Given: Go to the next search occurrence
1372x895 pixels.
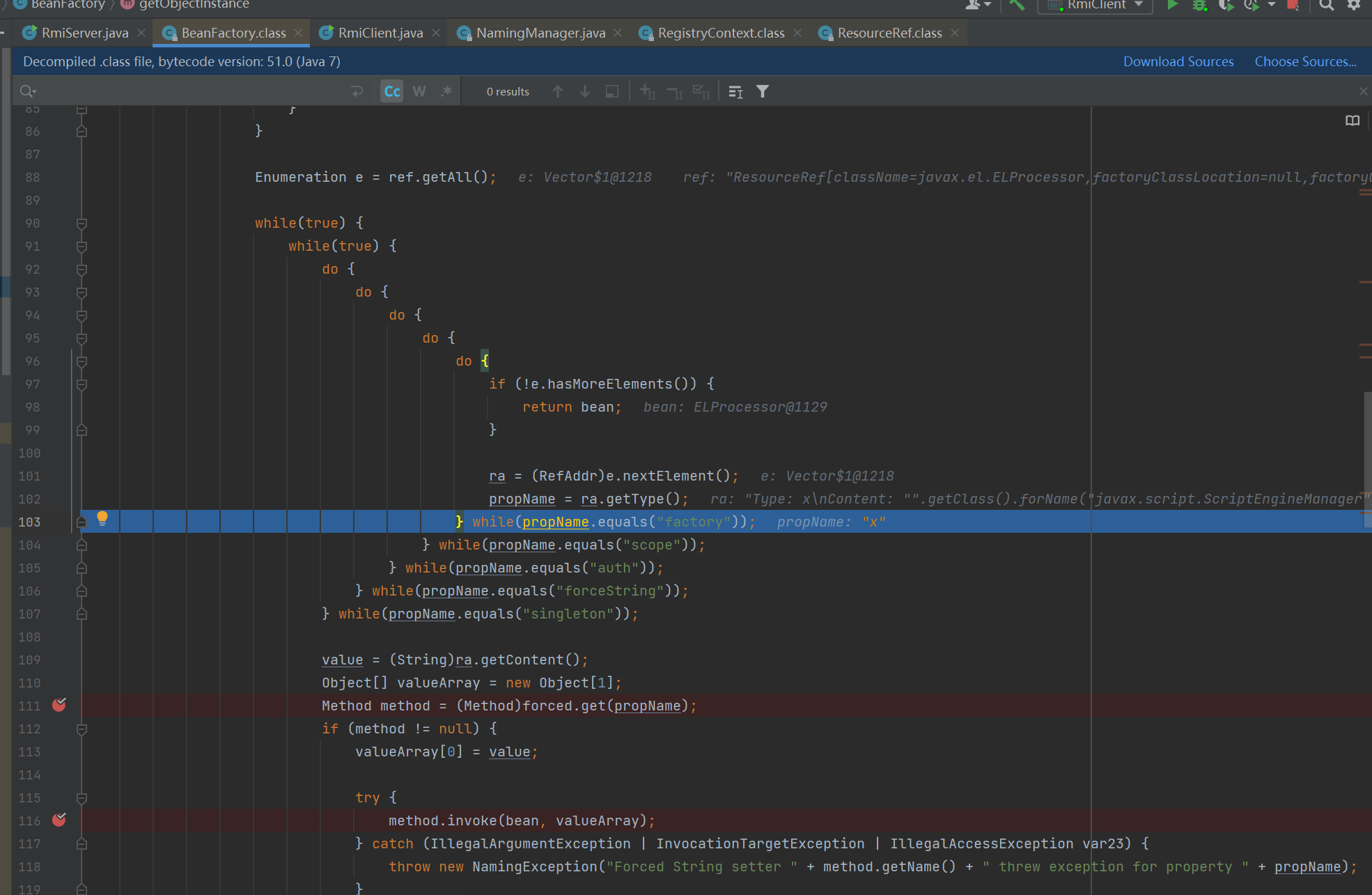Looking at the screenshot, I should point(585,91).
